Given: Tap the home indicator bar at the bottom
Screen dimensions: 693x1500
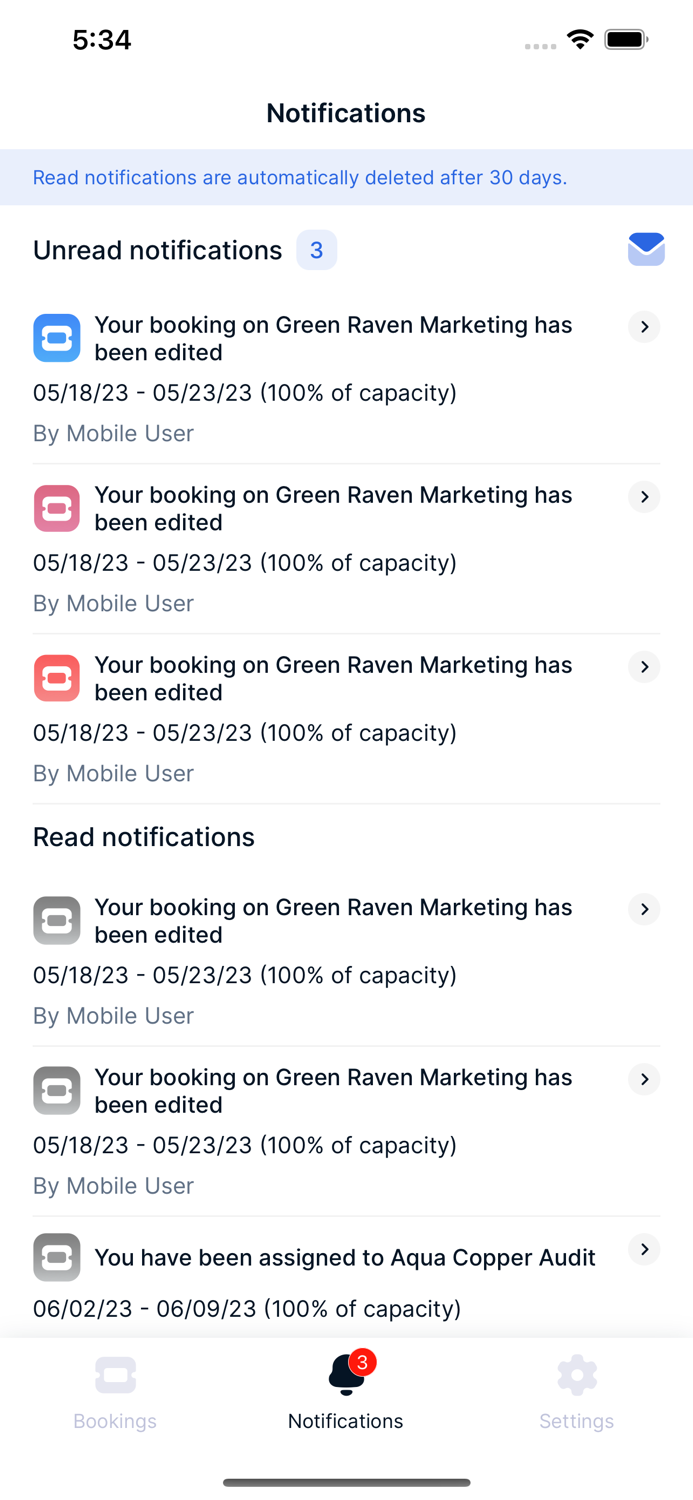Looking at the screenshot, I should [346, 1483].
